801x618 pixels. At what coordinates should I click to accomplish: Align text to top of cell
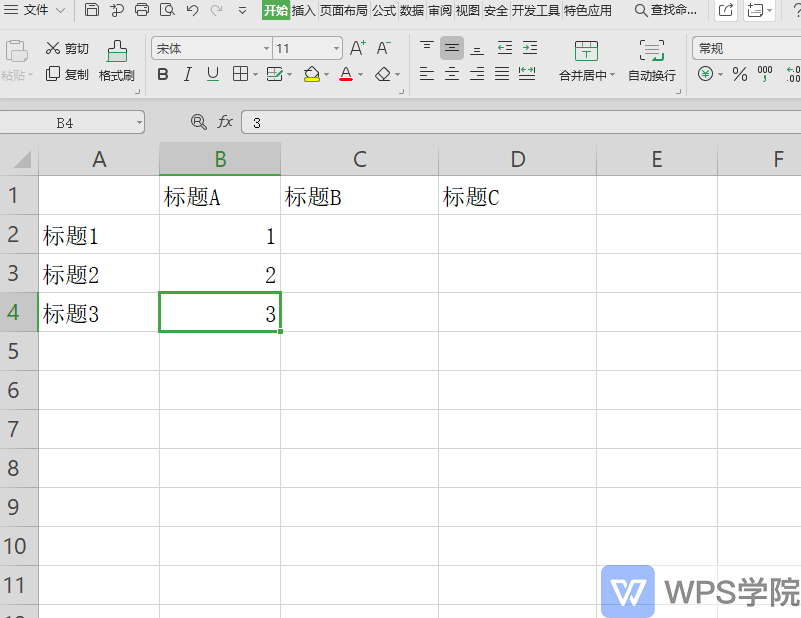coord(427,48)
